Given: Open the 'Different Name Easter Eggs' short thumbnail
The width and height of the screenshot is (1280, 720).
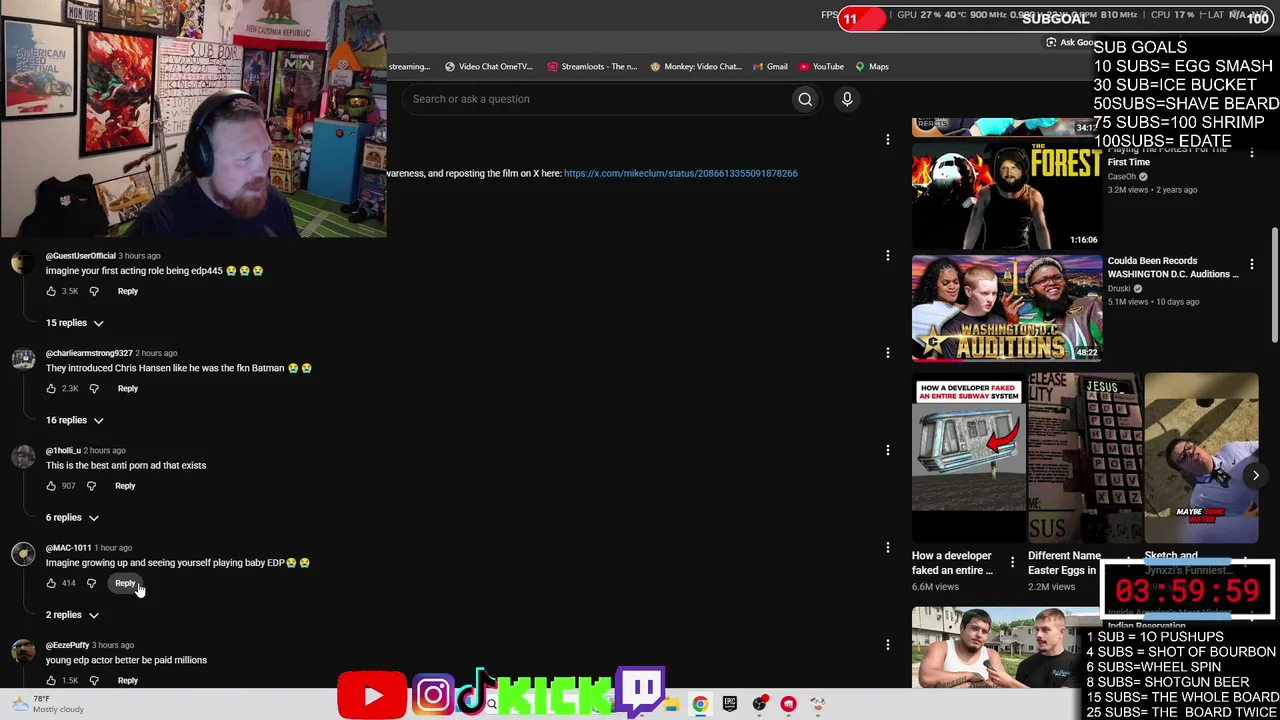Looking at the screenshot, I should point(1085,458).
